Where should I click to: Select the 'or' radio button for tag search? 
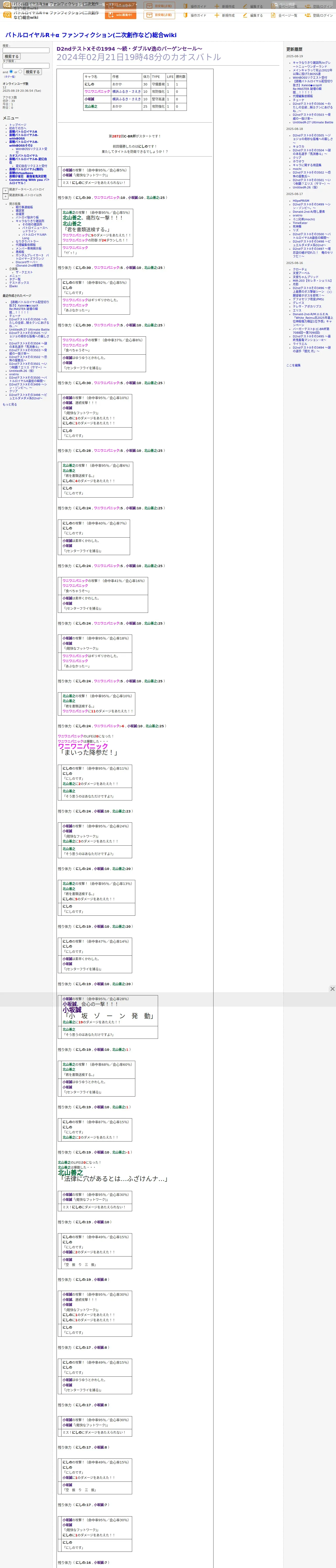click(20, 71)
